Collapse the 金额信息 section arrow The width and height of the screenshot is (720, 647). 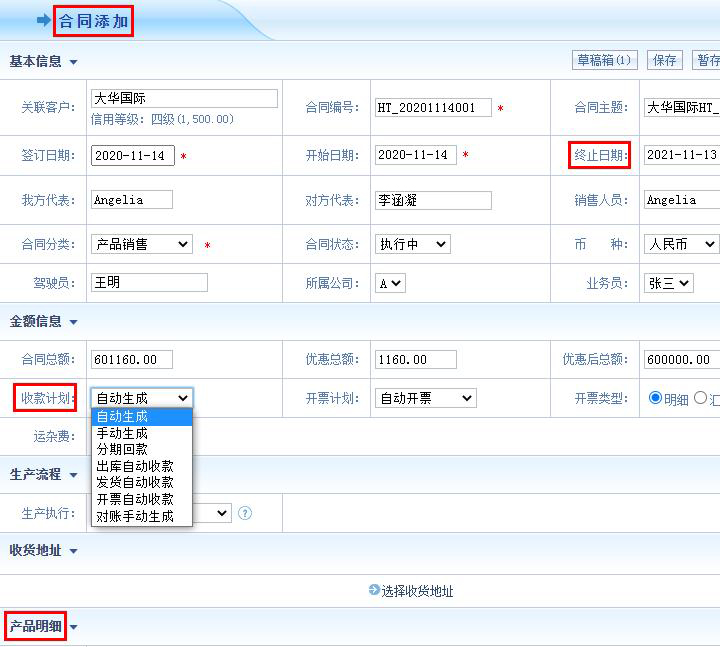point(74,322)
